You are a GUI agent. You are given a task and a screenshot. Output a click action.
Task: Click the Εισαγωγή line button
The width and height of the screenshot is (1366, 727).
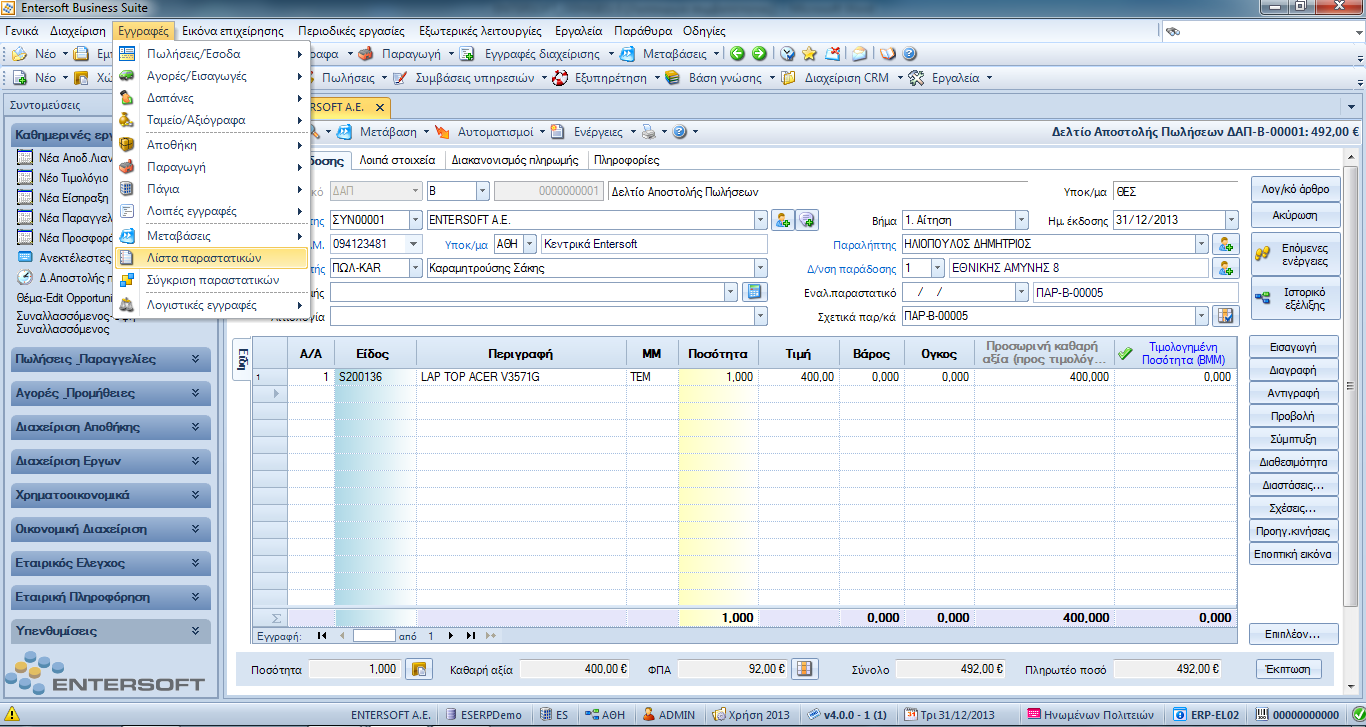coord(1294,347)
